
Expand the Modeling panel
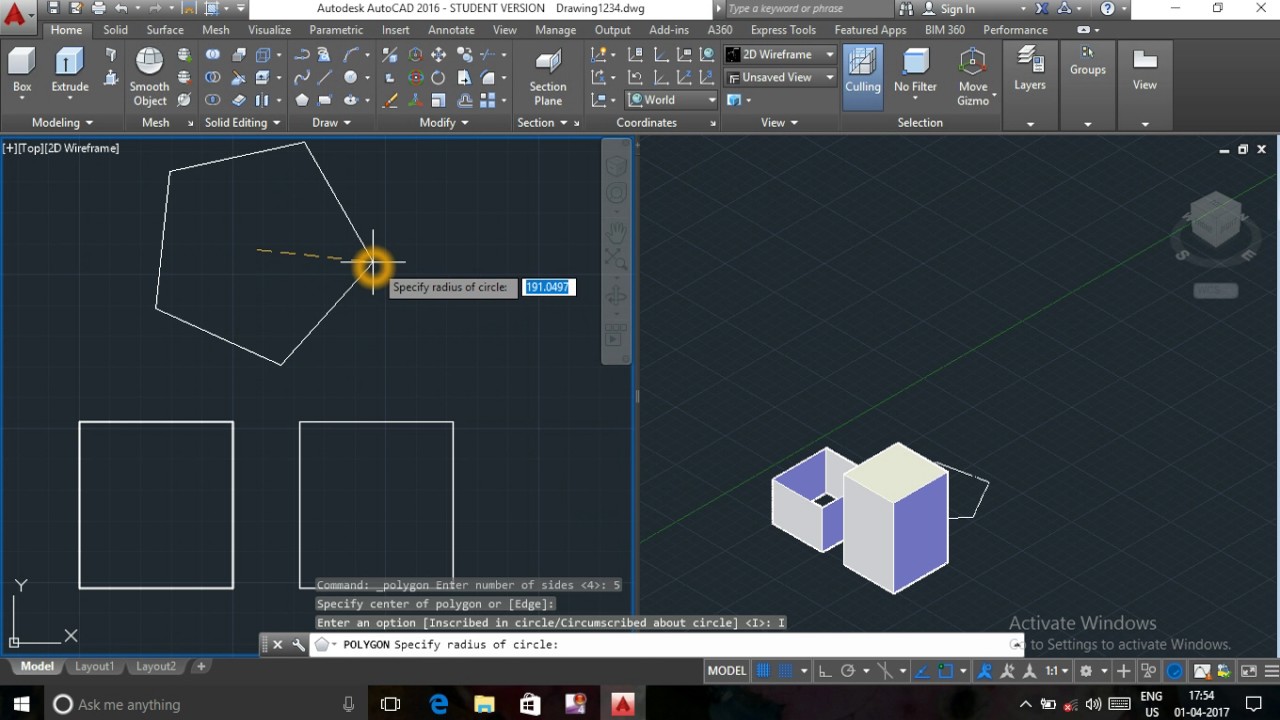click(61, 122)
